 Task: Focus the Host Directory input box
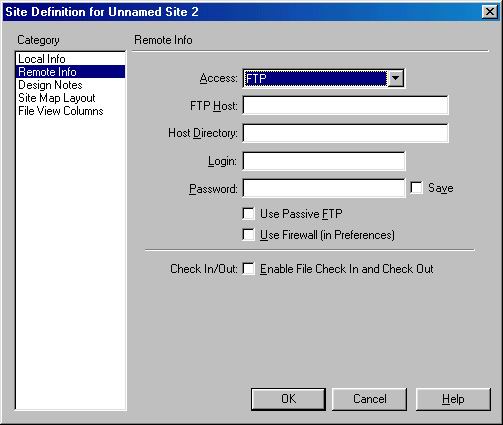click(346, 133)
